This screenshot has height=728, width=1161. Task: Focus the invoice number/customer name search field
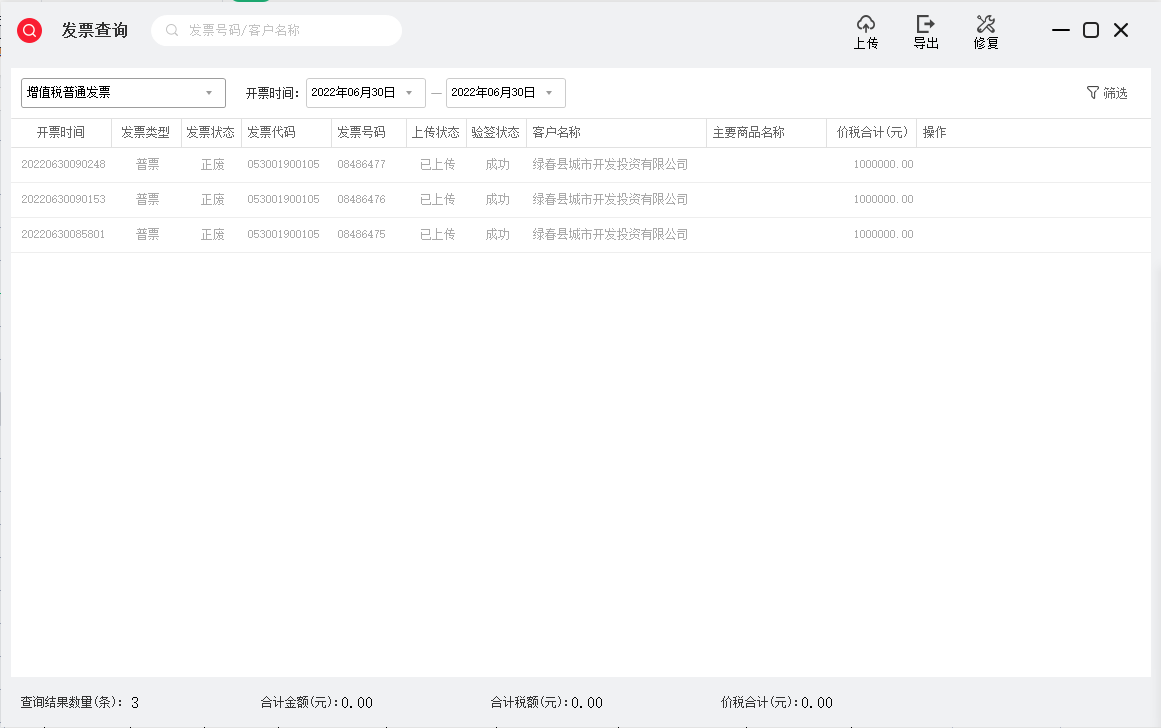tap(285, 31)
